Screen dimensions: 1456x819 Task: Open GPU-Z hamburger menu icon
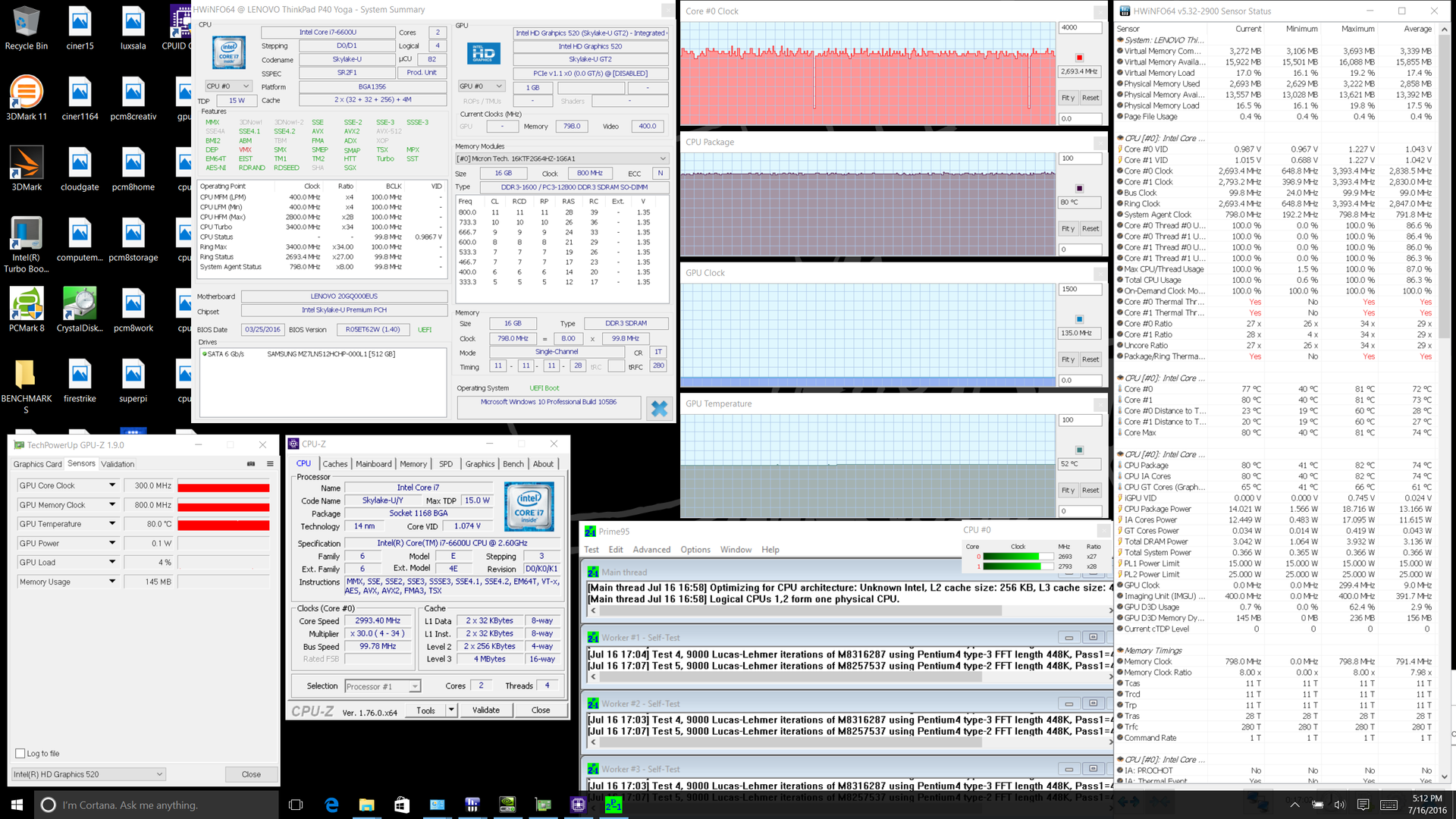coord(270,463)
